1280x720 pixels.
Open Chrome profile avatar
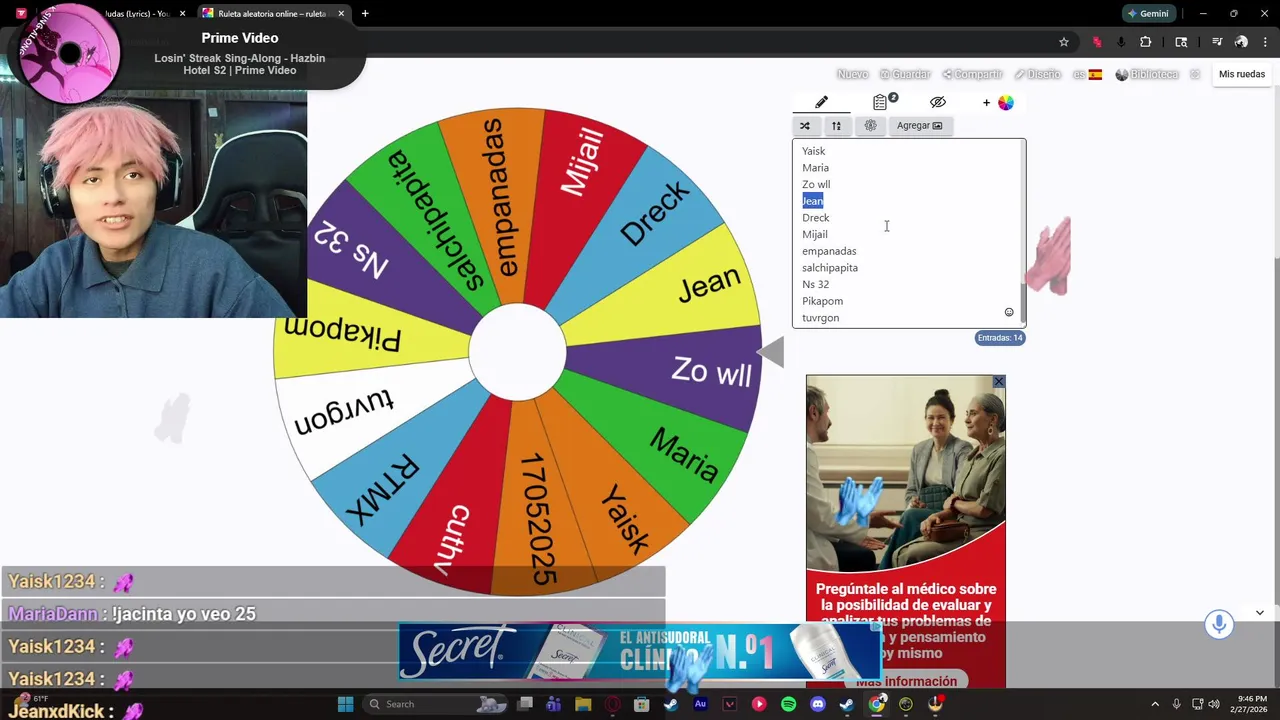tap(1241, 42)
